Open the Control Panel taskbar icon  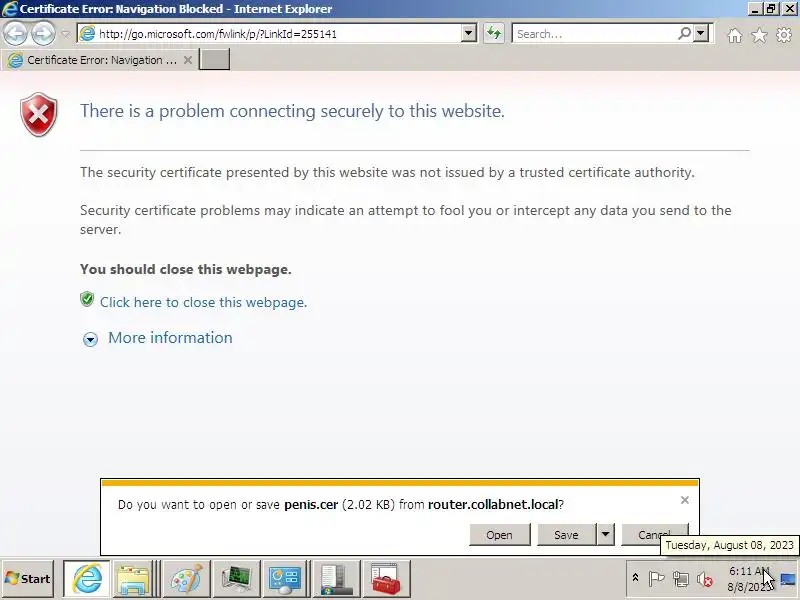click(x=286, y=579)
